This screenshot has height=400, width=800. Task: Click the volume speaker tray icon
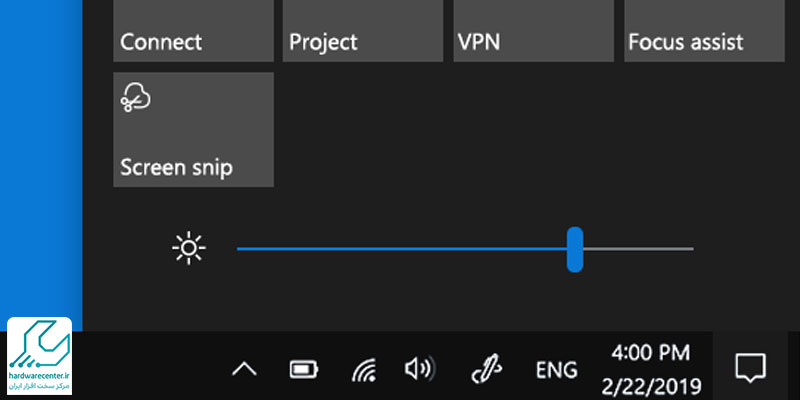tap(420, 368)
